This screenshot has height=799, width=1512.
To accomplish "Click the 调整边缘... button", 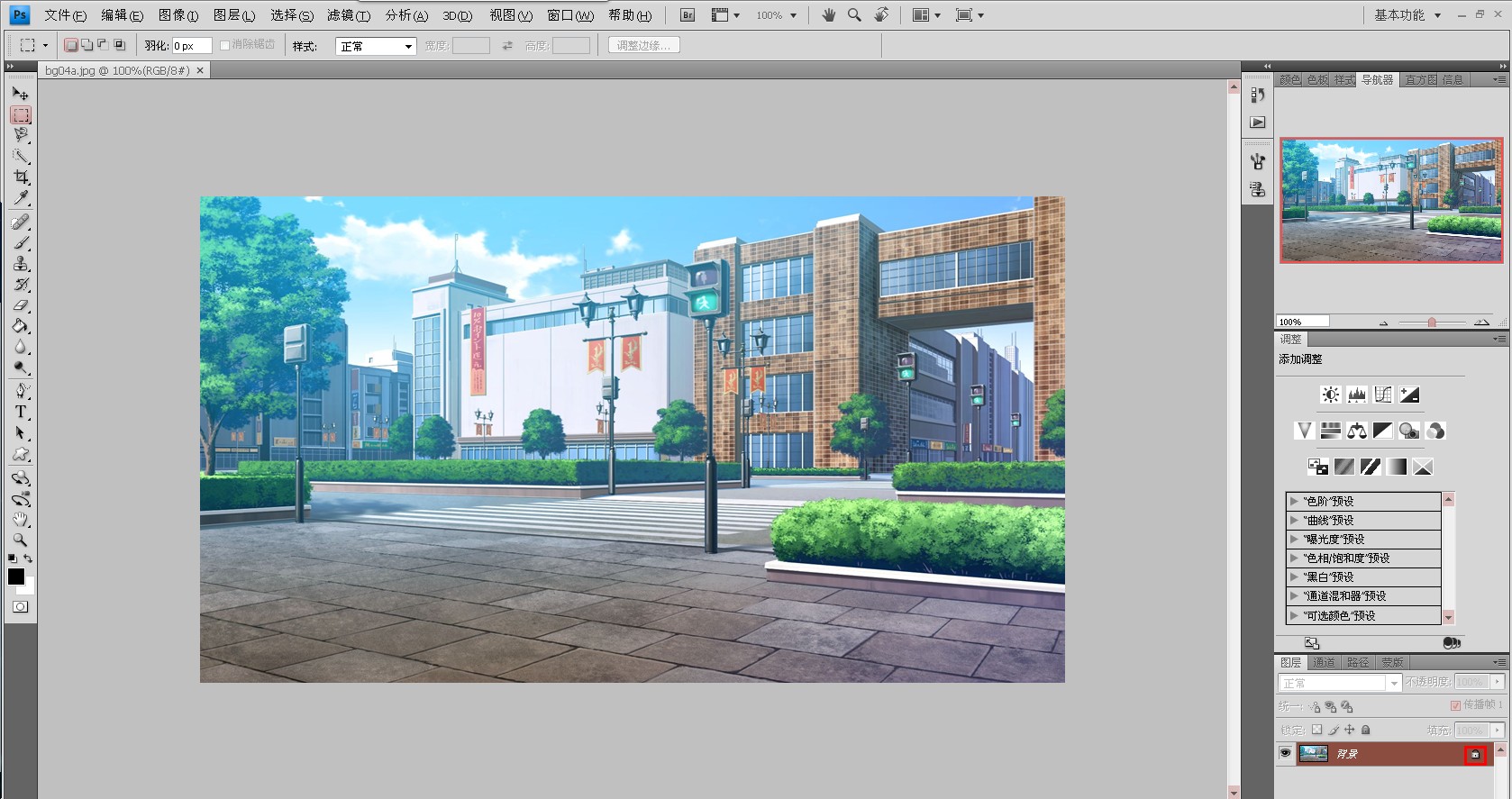I will 643,45.
